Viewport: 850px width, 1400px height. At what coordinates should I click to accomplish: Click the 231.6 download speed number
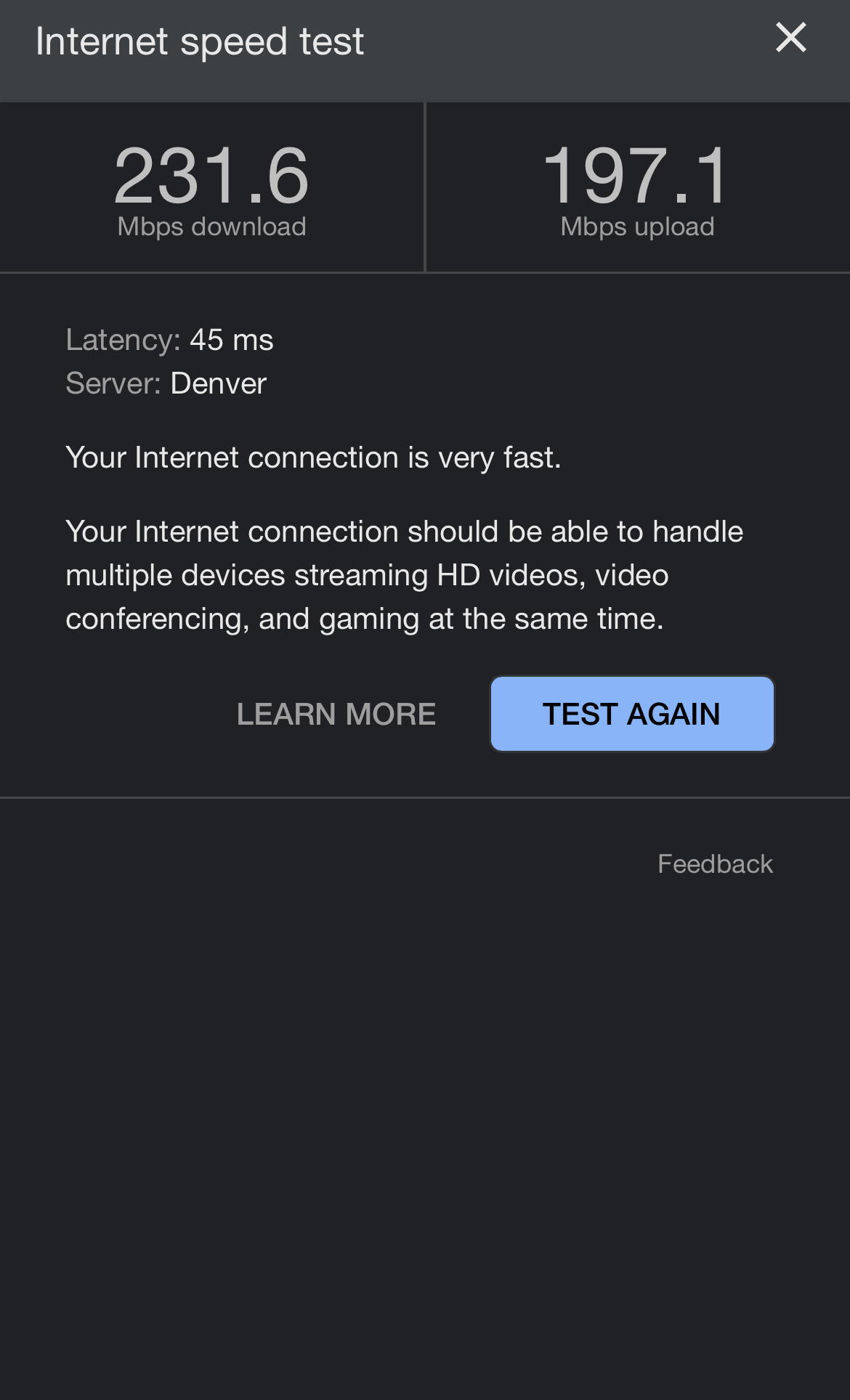click(x=211, y=176)
